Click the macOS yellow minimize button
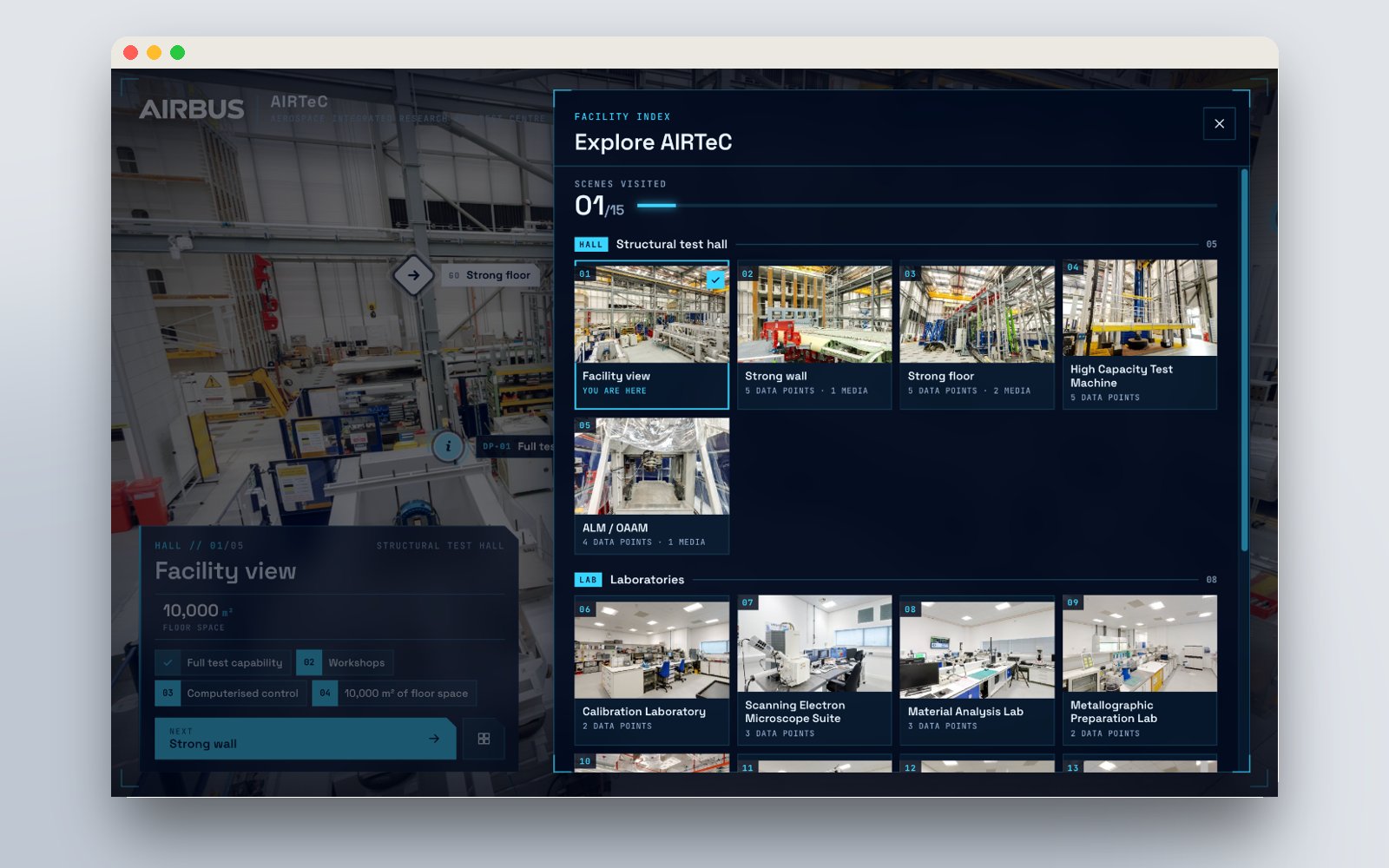 click(x=154, y=52)
